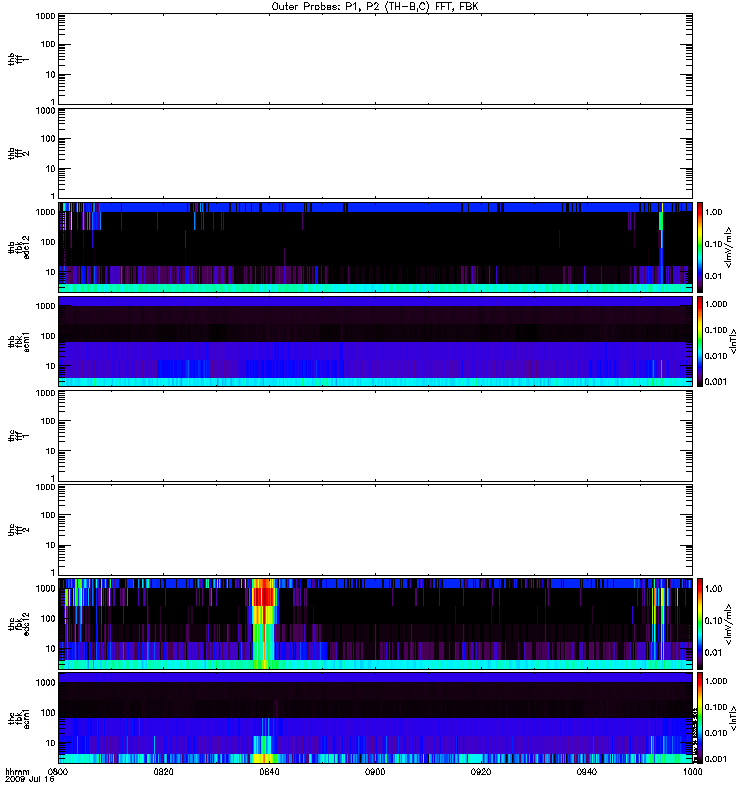Click the 'thb fff 2' panel label
This screenshot has height=800, width=750.
pos(18,154)
